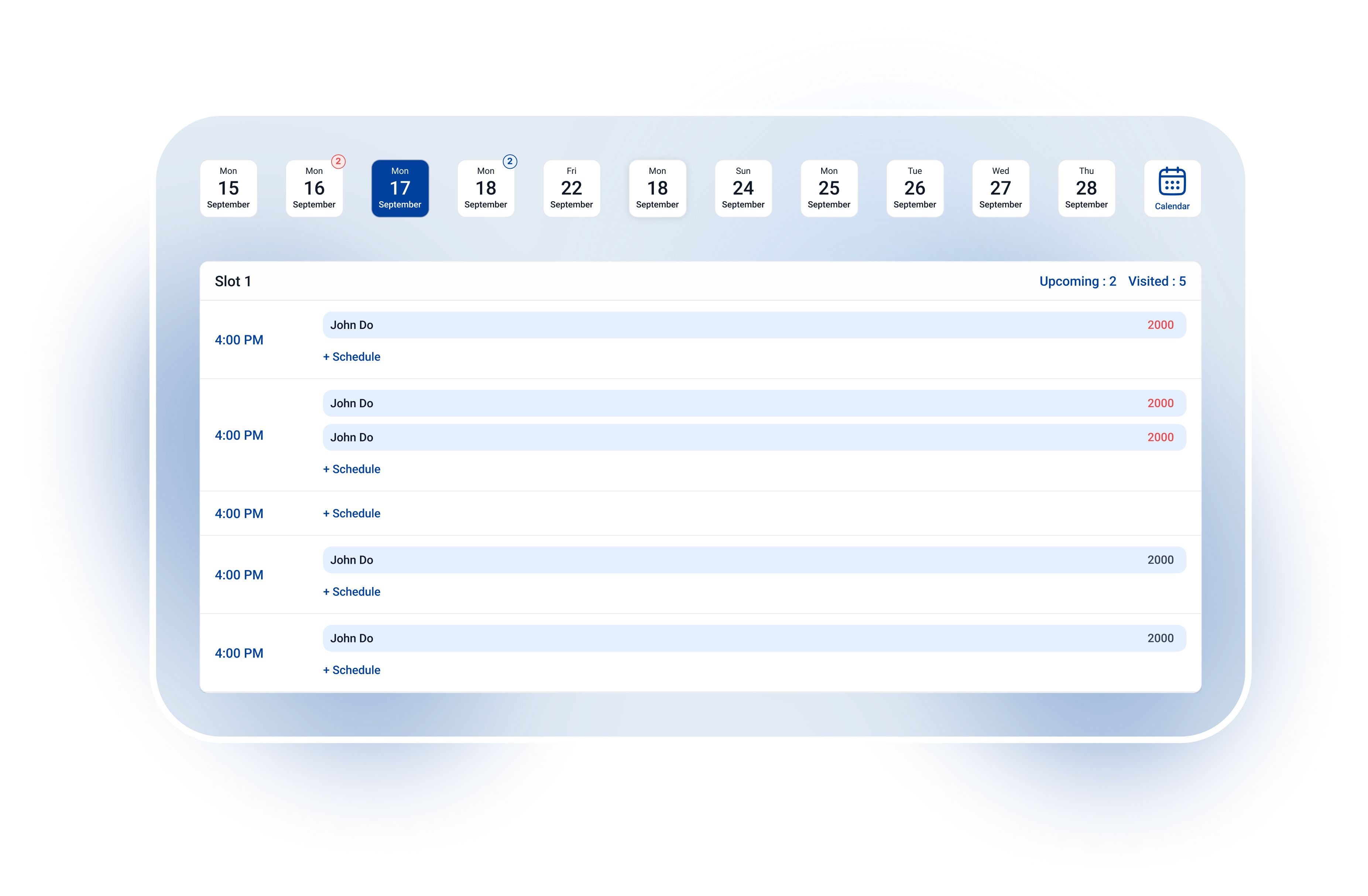The height and width of the screenshot is (896, 1368).
Task: View Visited appointments count
Action: pyautogui.click(x=1156, y=281)
